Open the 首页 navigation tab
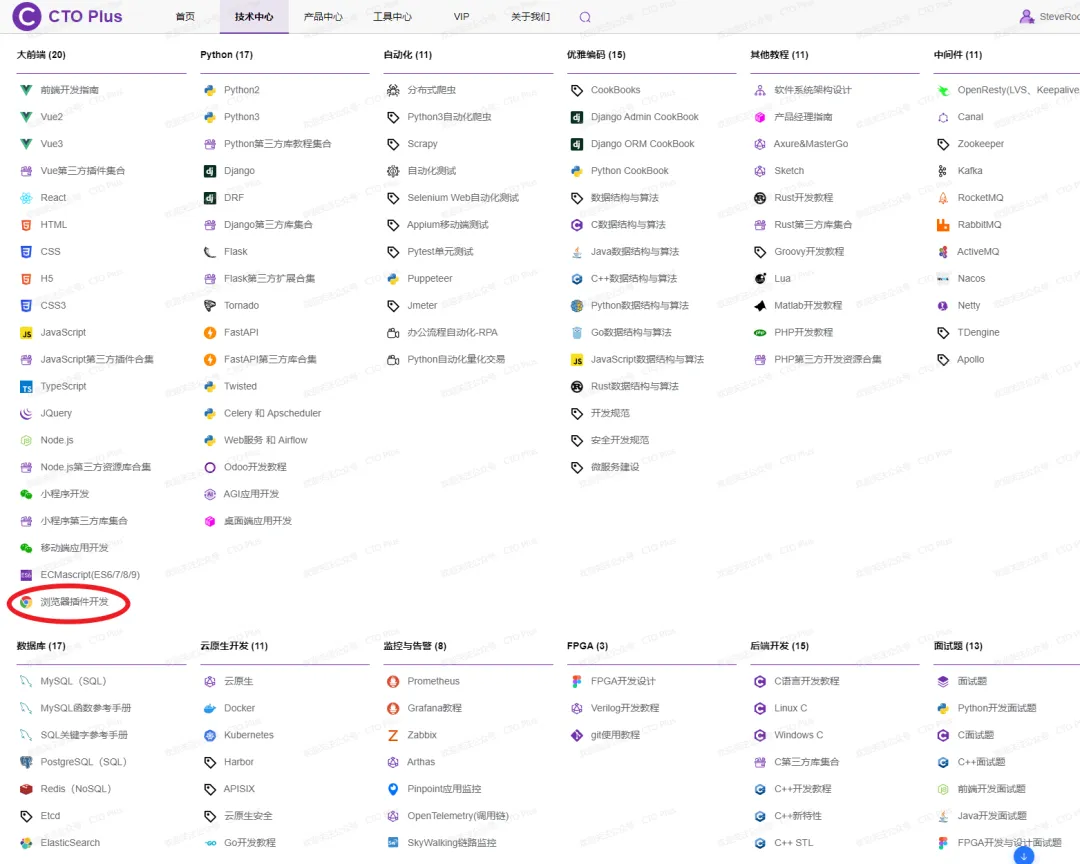The width and height of the screenshot is (1080, 864). 185,17
